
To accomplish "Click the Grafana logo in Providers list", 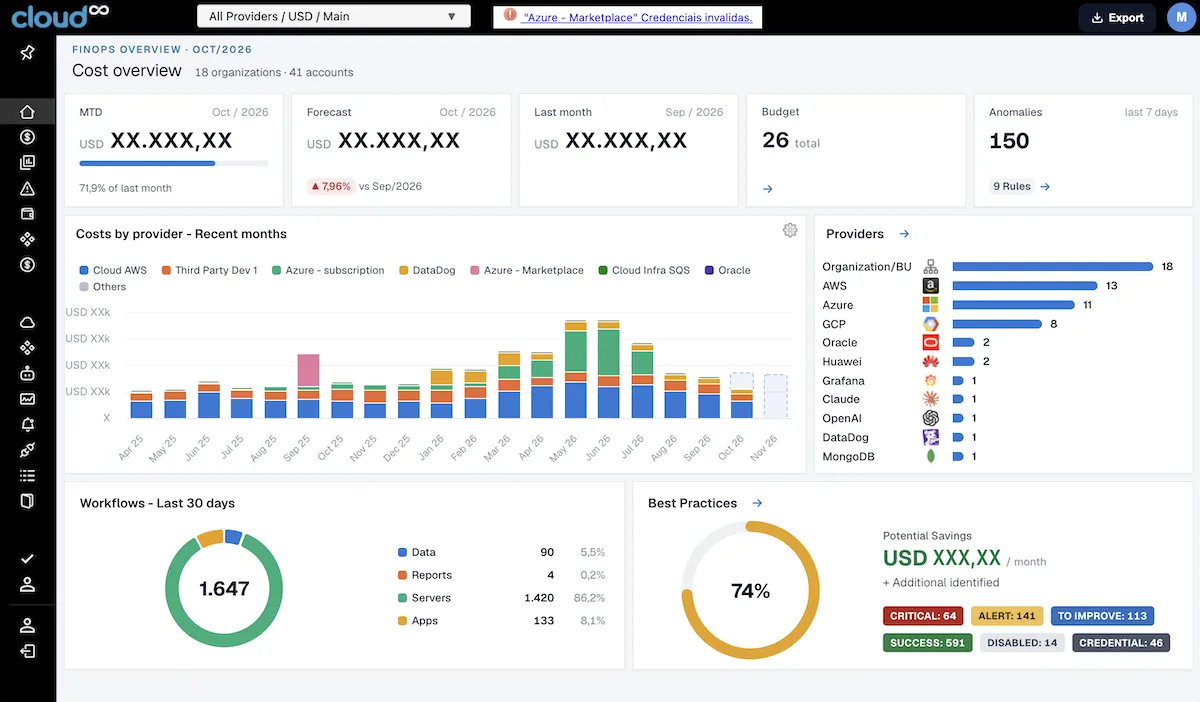I will click(x=931, y=381).
